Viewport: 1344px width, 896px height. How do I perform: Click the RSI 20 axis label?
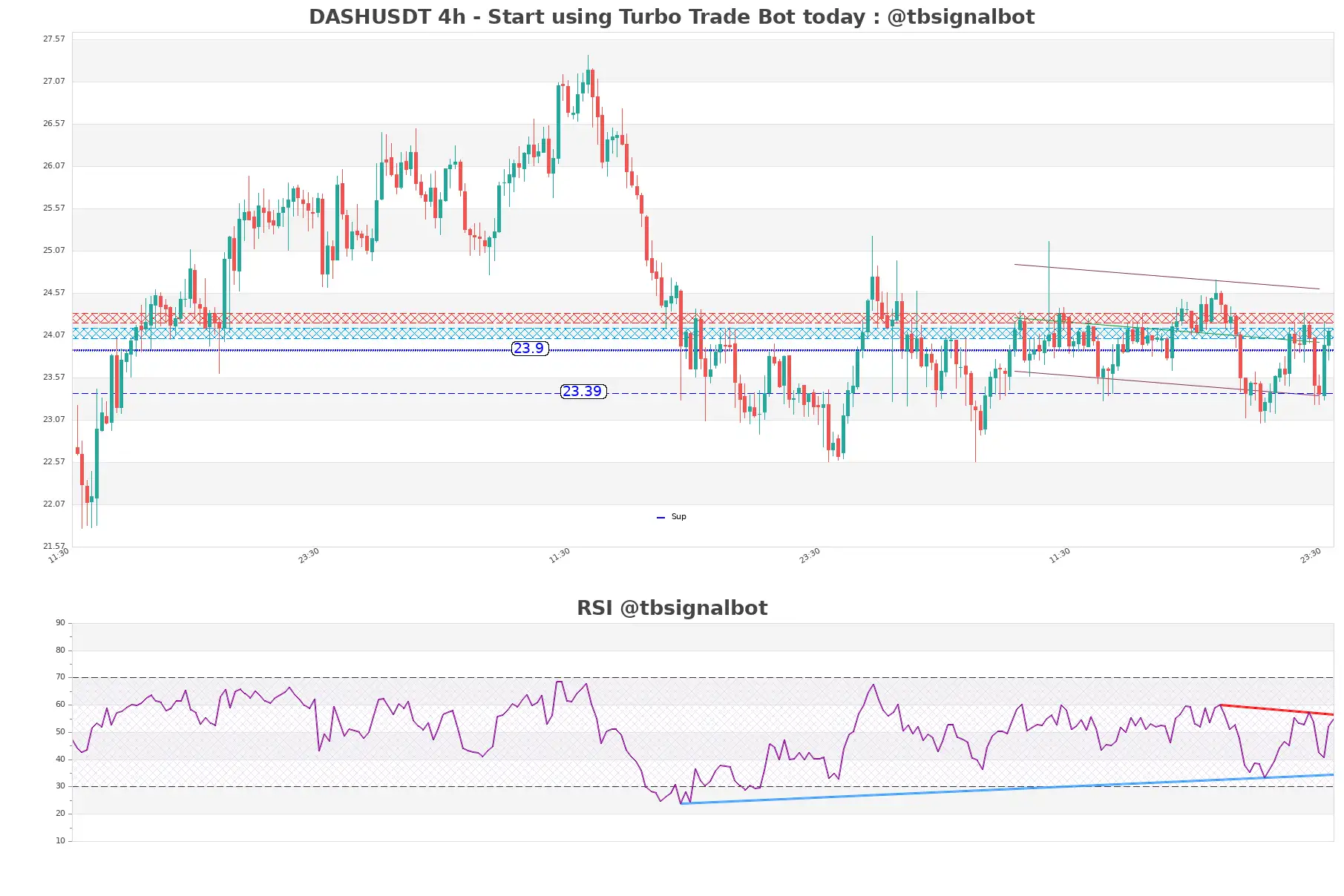click(60, 813)
